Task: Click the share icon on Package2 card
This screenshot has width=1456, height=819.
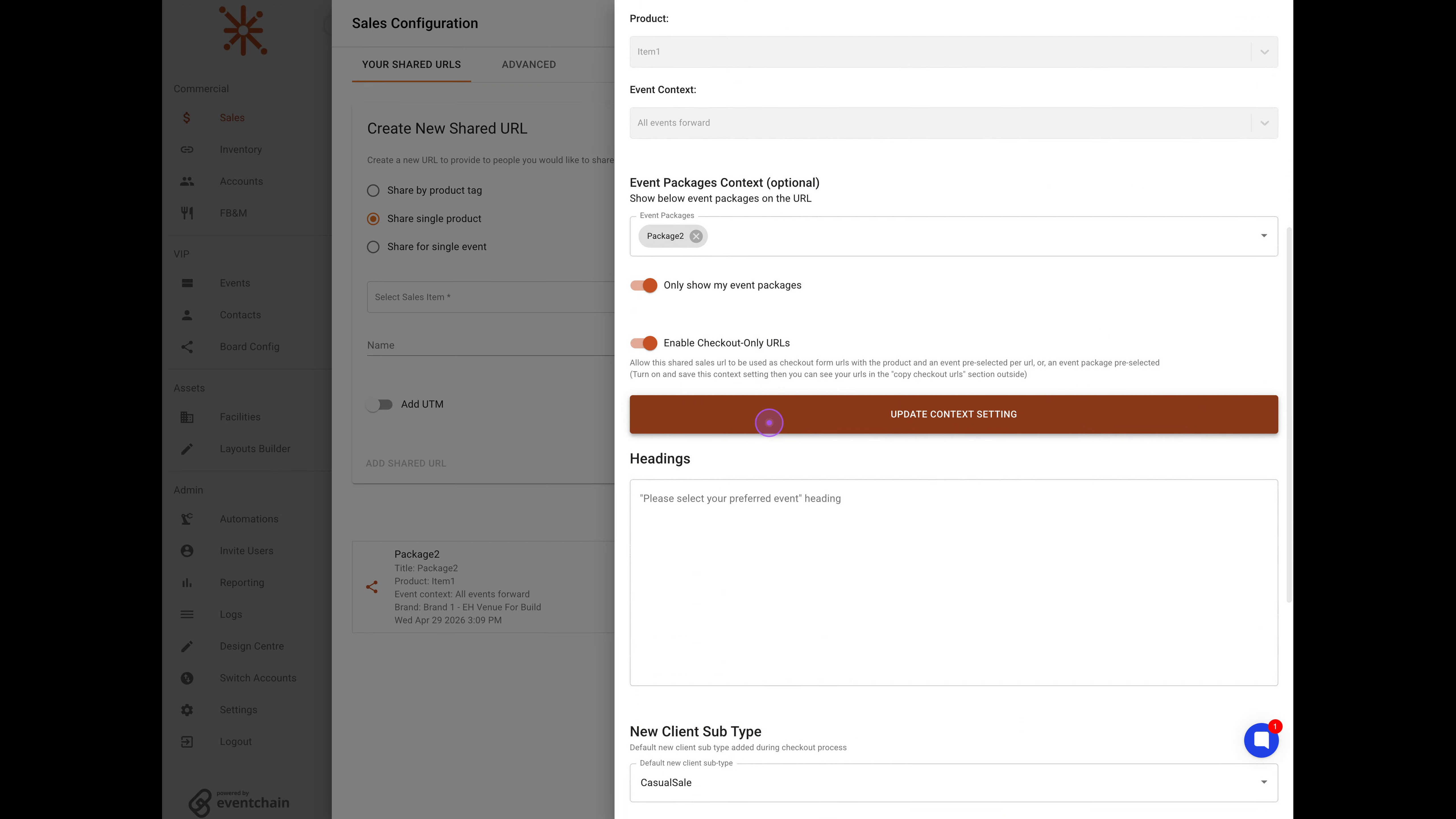Action: (371, 587)
